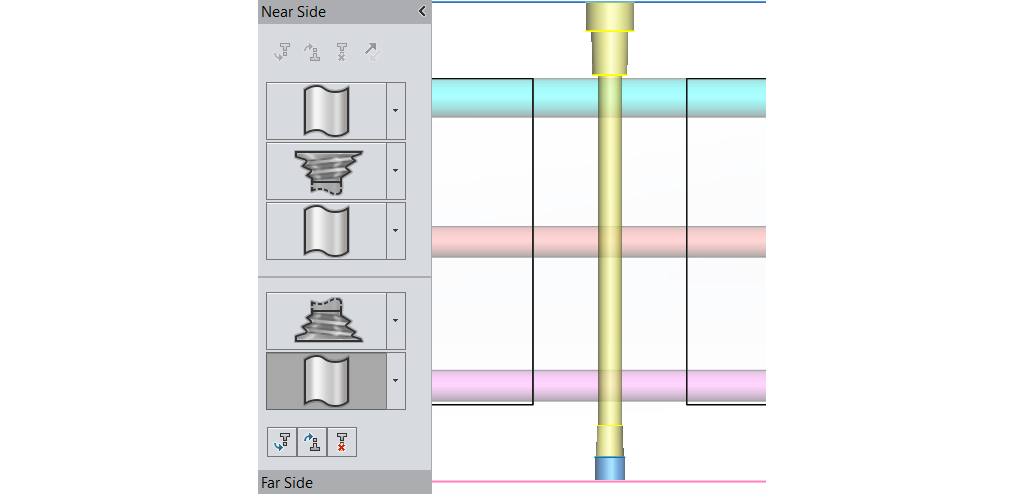Screen dimensions: 1024x494
Task: Select the Near Side tapered thread element
Action: [x=327, y=171]
